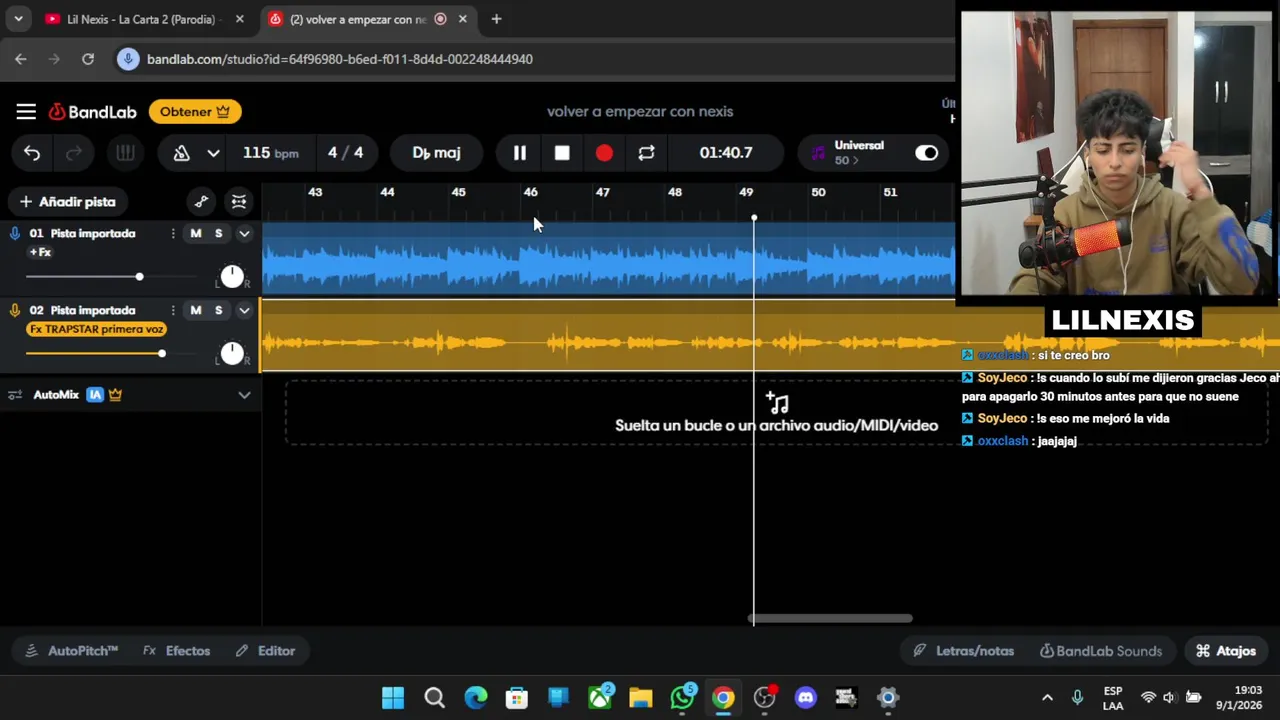The width and height of the screenshot is (1280, 720).
Task: Click track 02 pan knob
Action: point(232,353)
